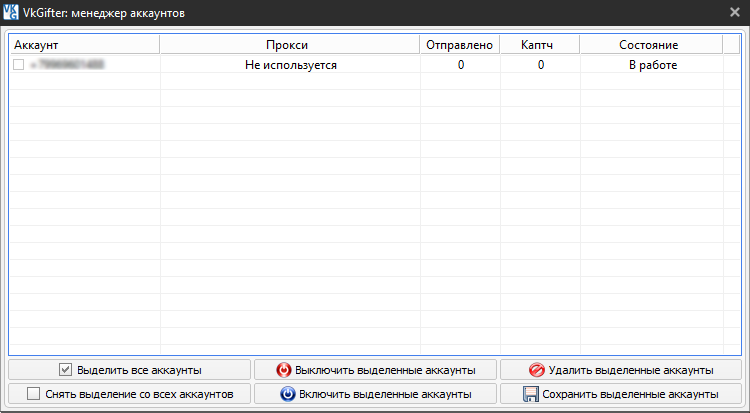750x413 pixels.
Task: Click the Состояние column header
Action: [x=651, y=45]
